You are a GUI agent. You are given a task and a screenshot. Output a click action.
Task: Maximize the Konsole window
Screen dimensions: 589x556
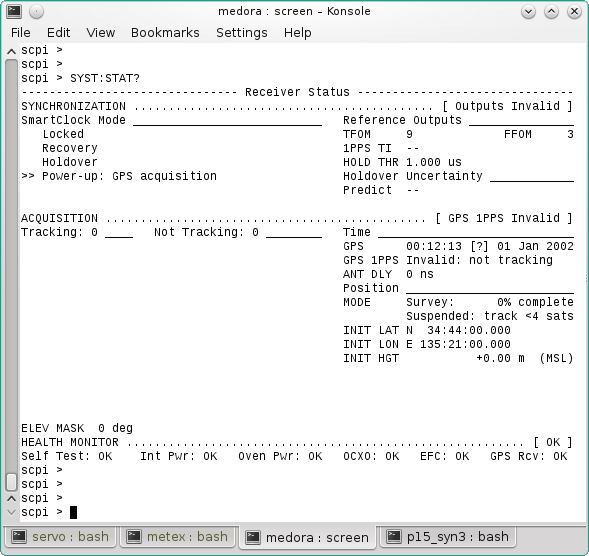[x=551, y=12]
